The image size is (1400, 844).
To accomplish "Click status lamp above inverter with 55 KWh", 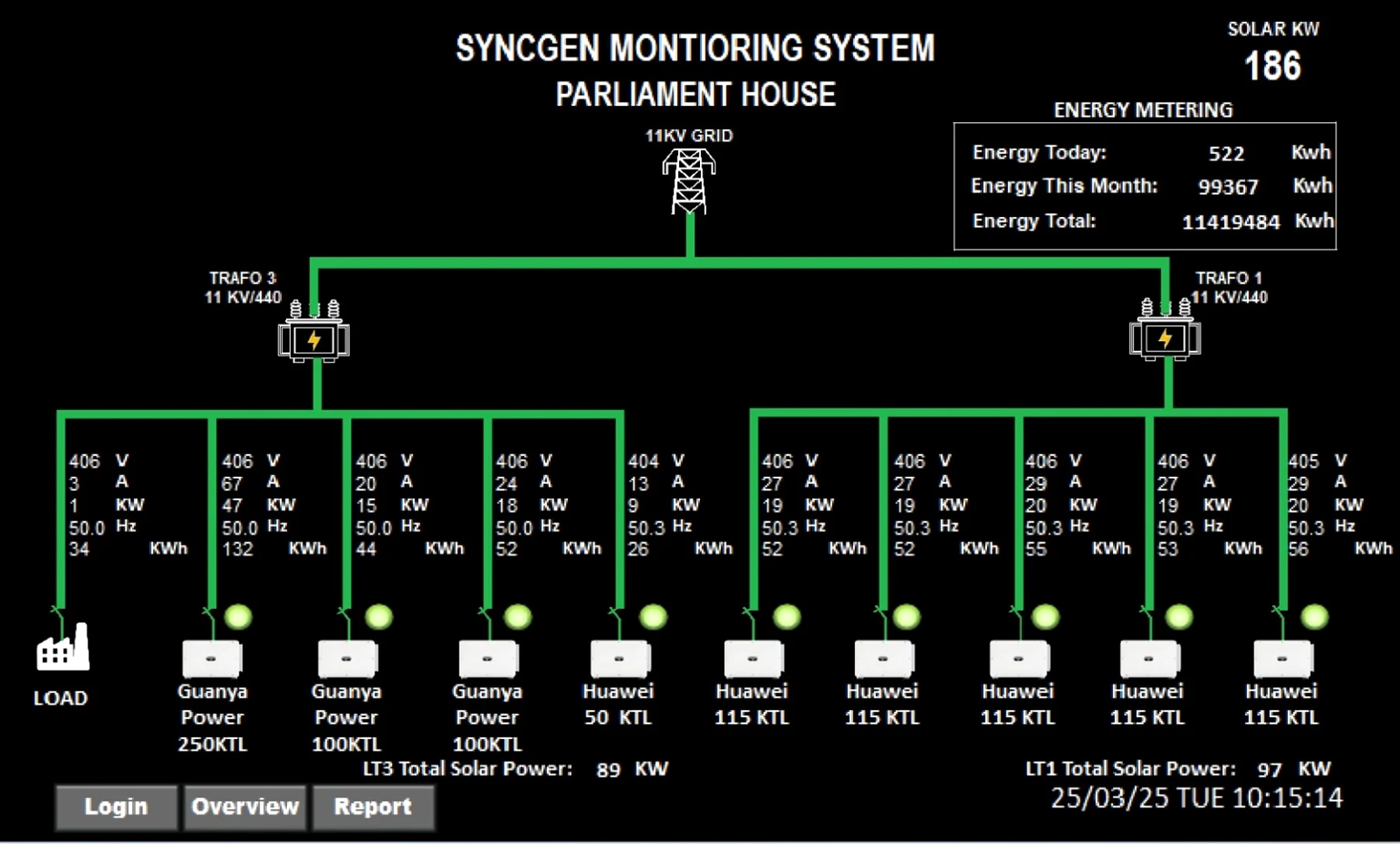I will coord(1045,617).
